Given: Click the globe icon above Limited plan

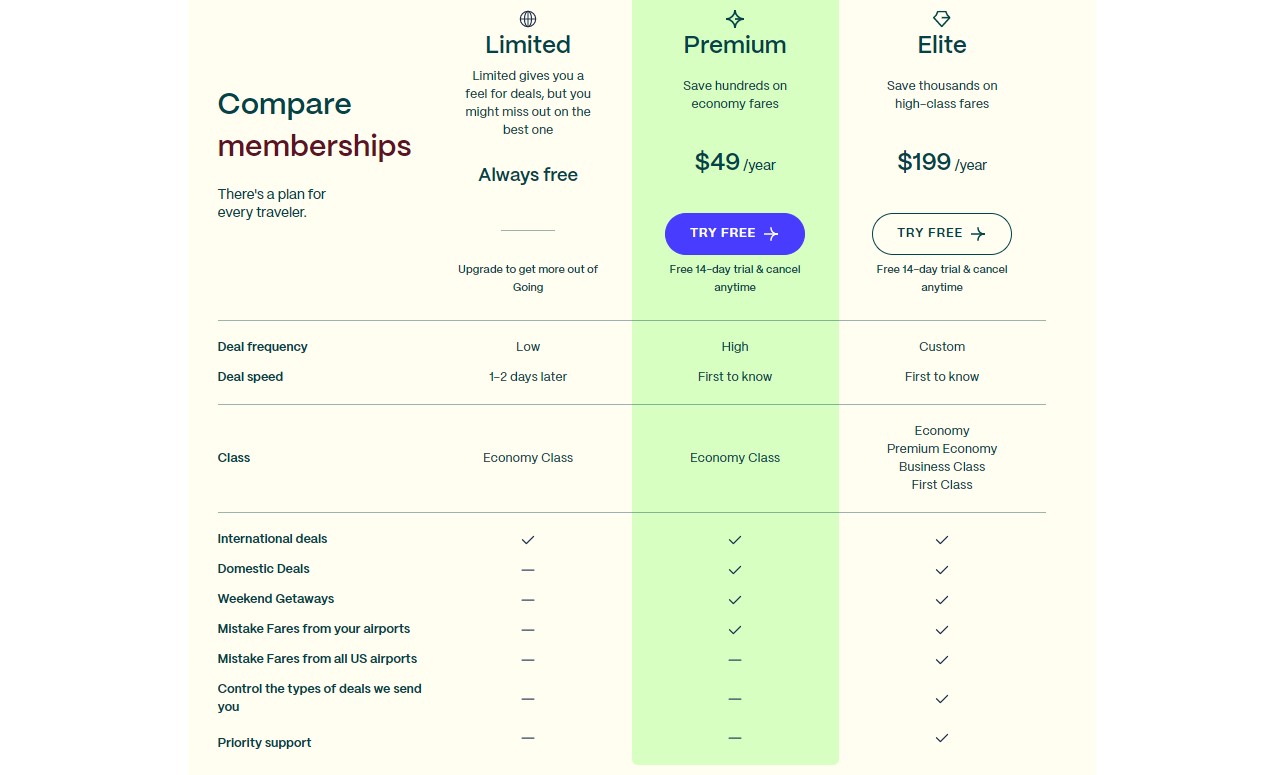Looking at the screenshot, I should click(x=528, y=18).
